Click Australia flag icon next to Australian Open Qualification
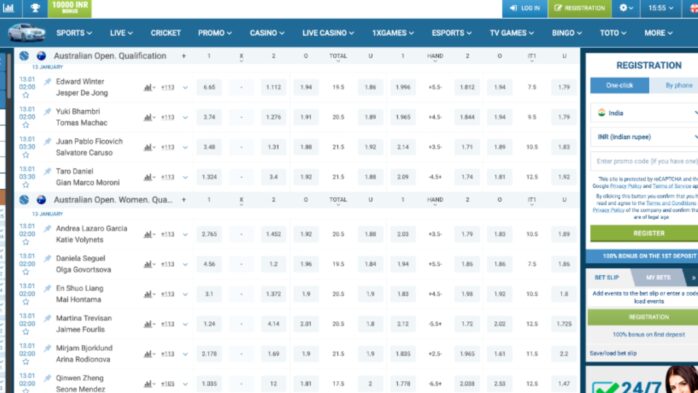This screenshot has height=393, width=698. [41, 56]
